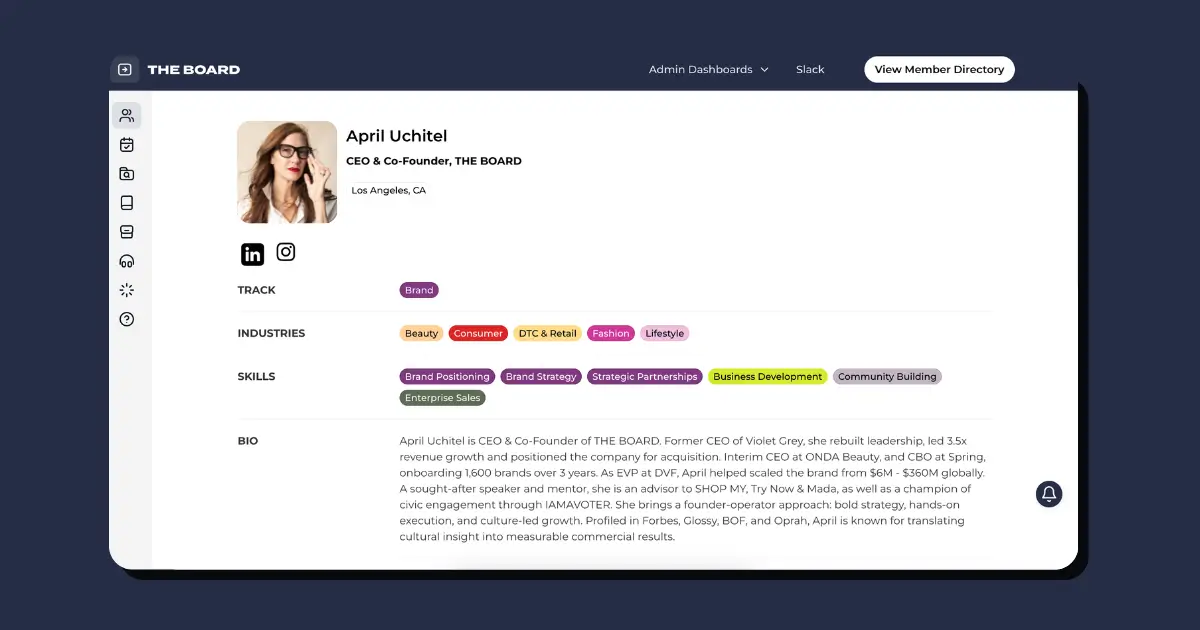Open the loader spinner icon in sidebar
1200x630 pixels.
(127, 290)
